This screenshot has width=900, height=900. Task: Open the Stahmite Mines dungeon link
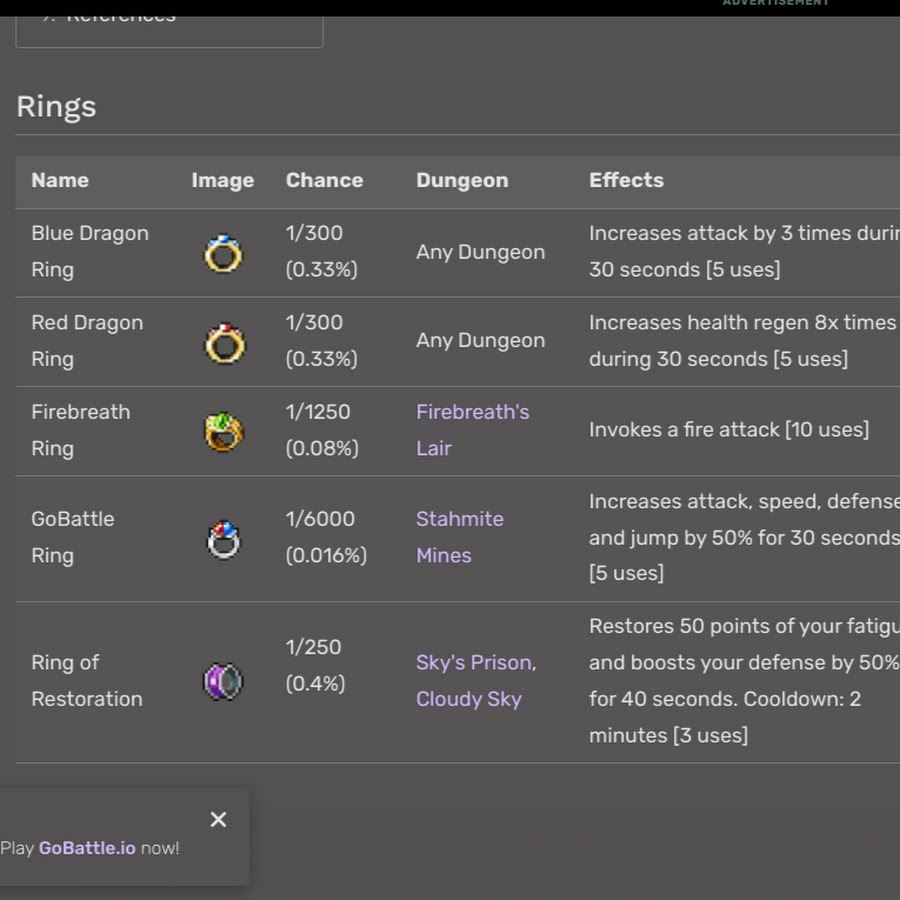[459, 537]
